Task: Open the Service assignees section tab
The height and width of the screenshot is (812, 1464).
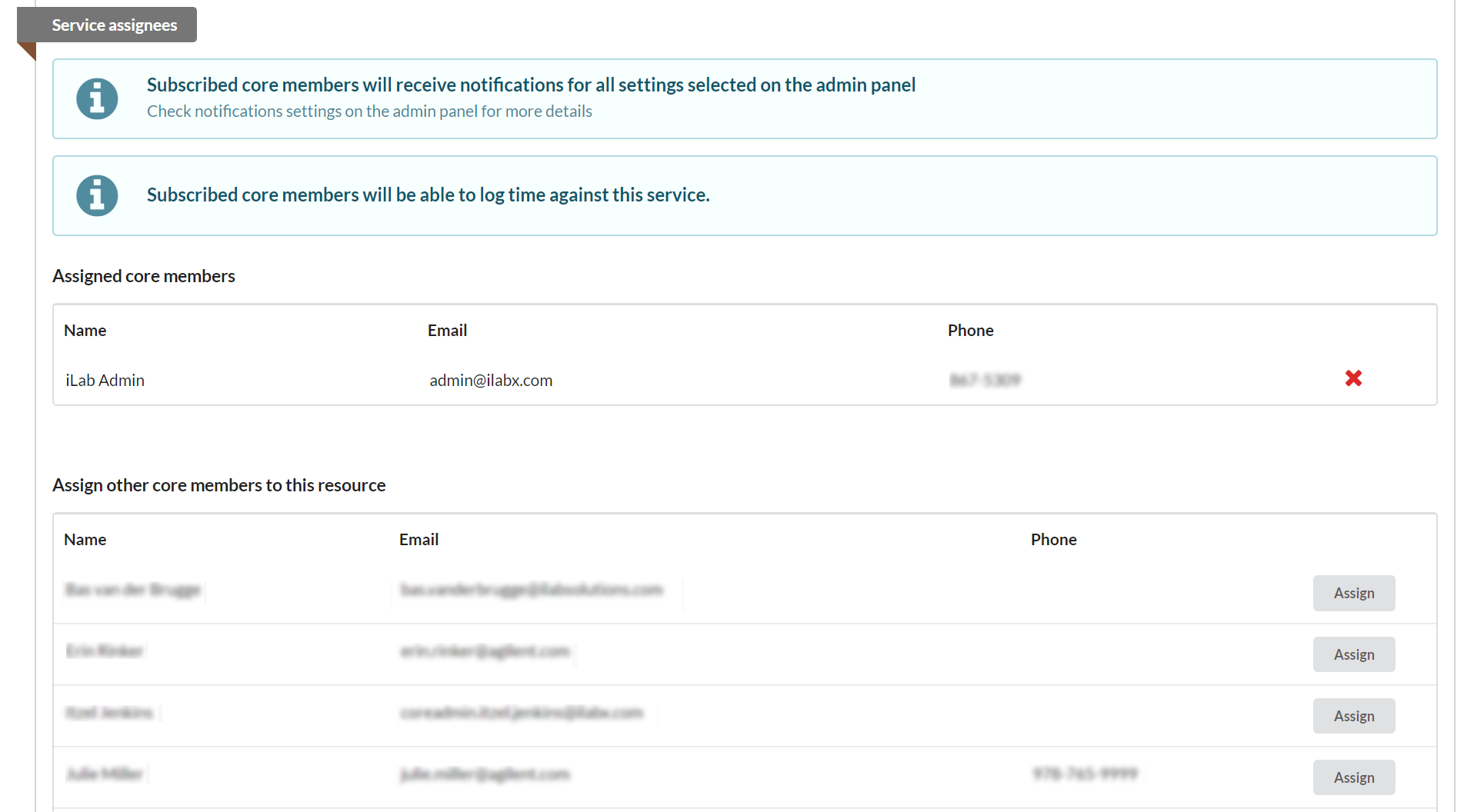Action: tap(114, 25)
